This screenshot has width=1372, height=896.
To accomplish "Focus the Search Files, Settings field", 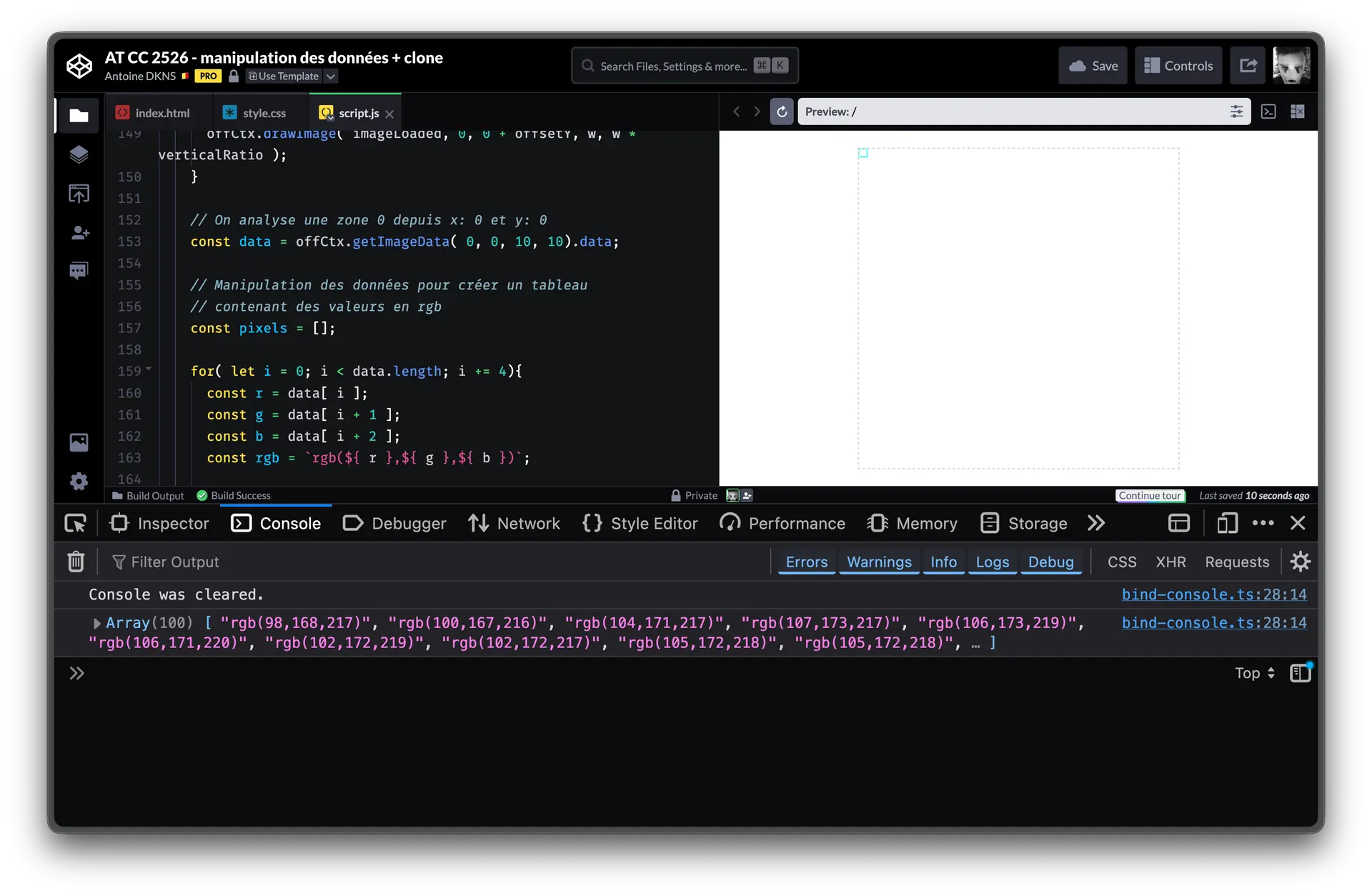I will [672, 66].
